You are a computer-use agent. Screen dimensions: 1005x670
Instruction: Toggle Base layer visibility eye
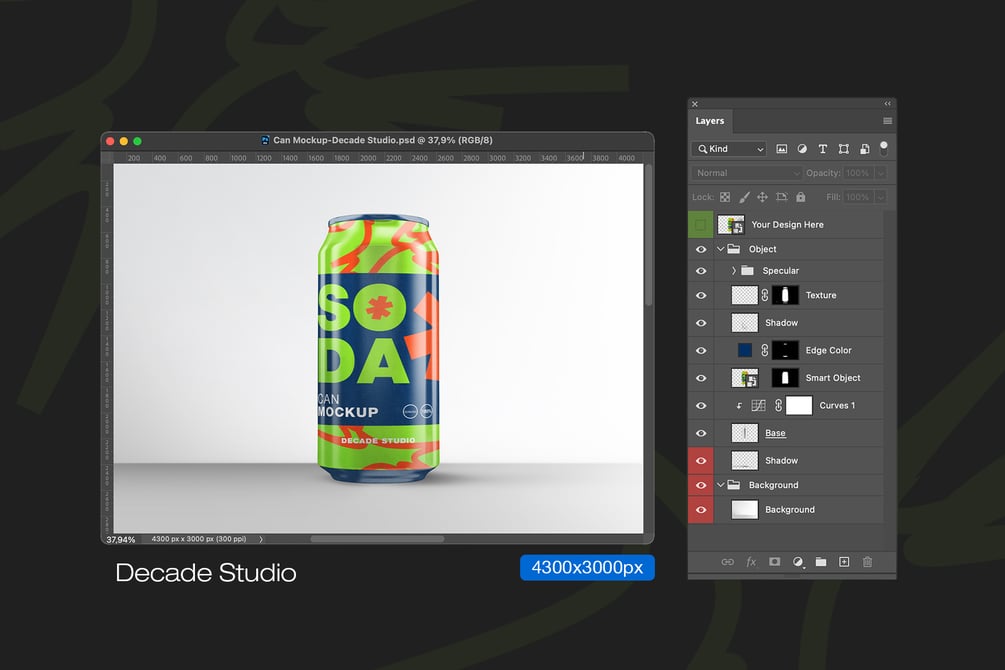click(x=701, y=433)
